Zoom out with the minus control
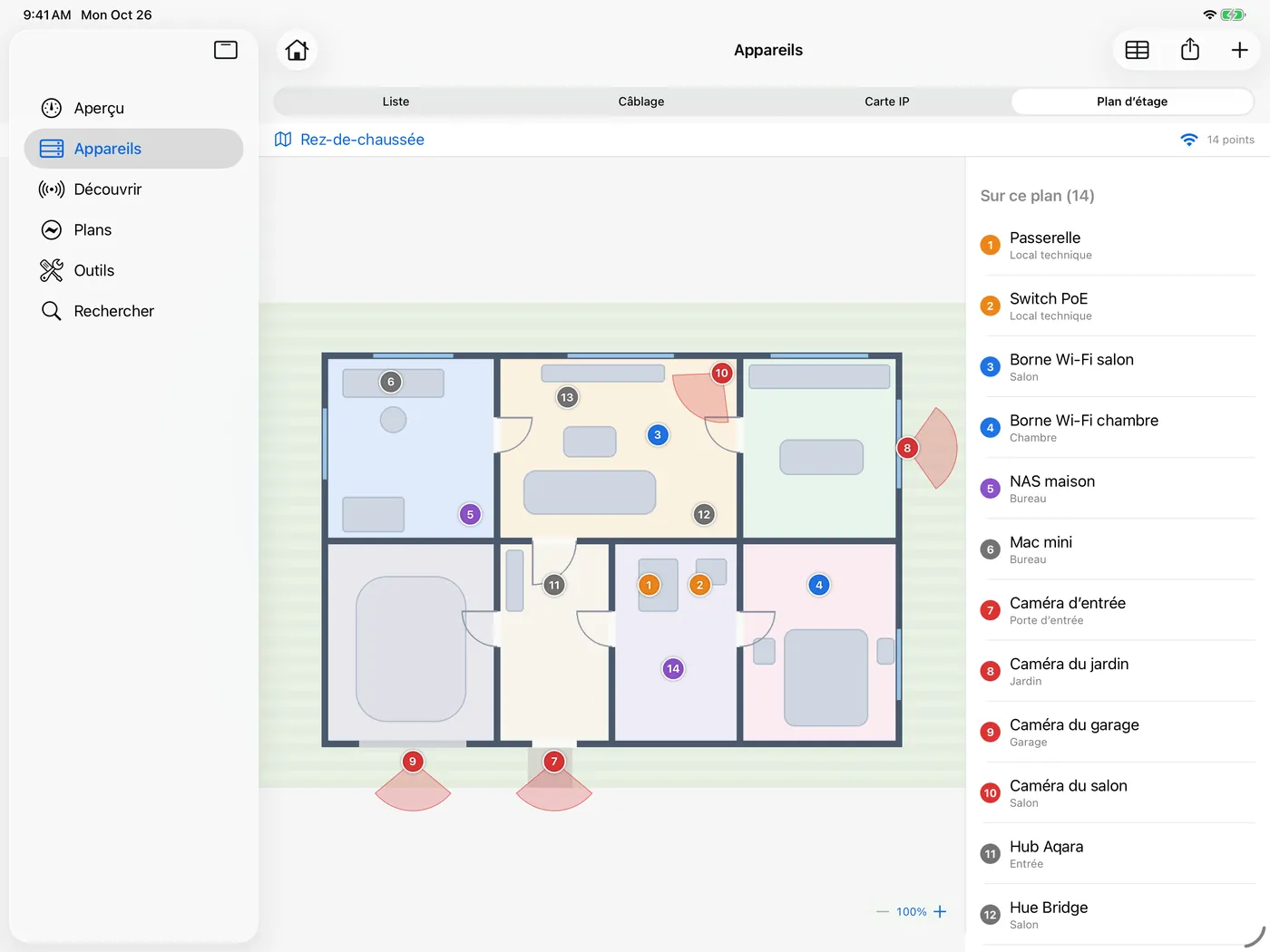Screen dimensions: 1270x952 883,911
